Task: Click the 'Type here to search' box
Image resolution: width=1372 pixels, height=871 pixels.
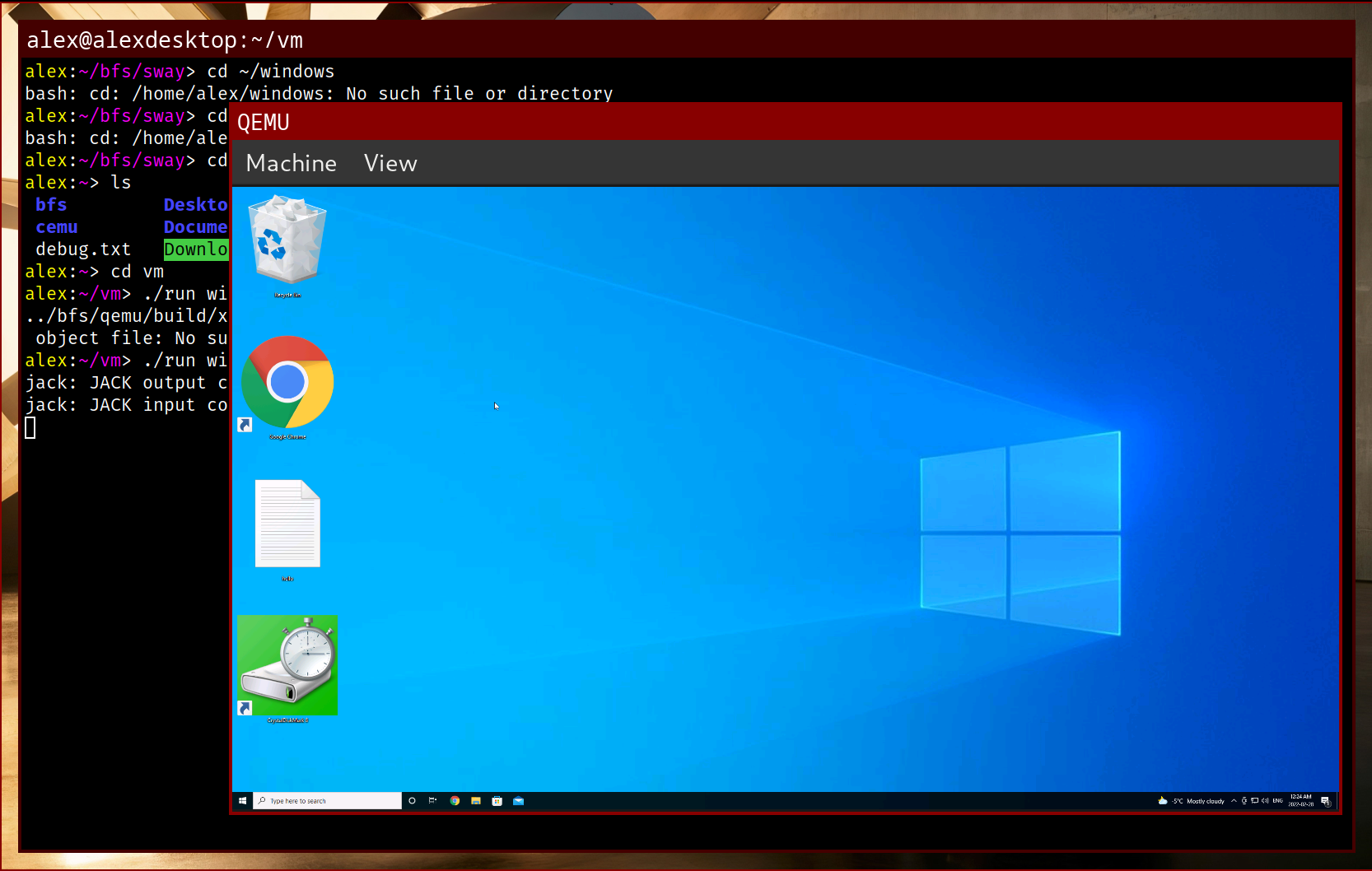Action: point(327,800)
